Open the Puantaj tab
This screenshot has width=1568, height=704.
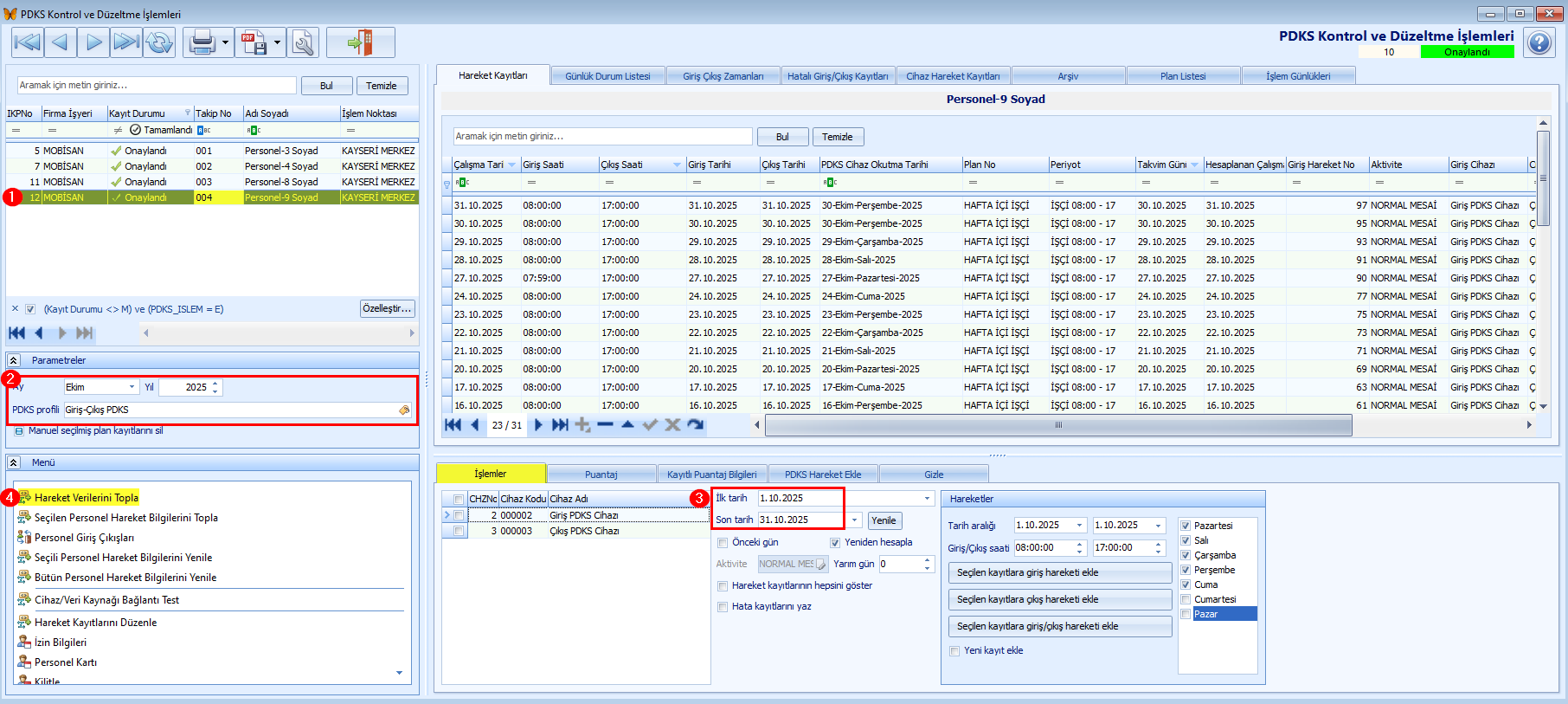601,475
